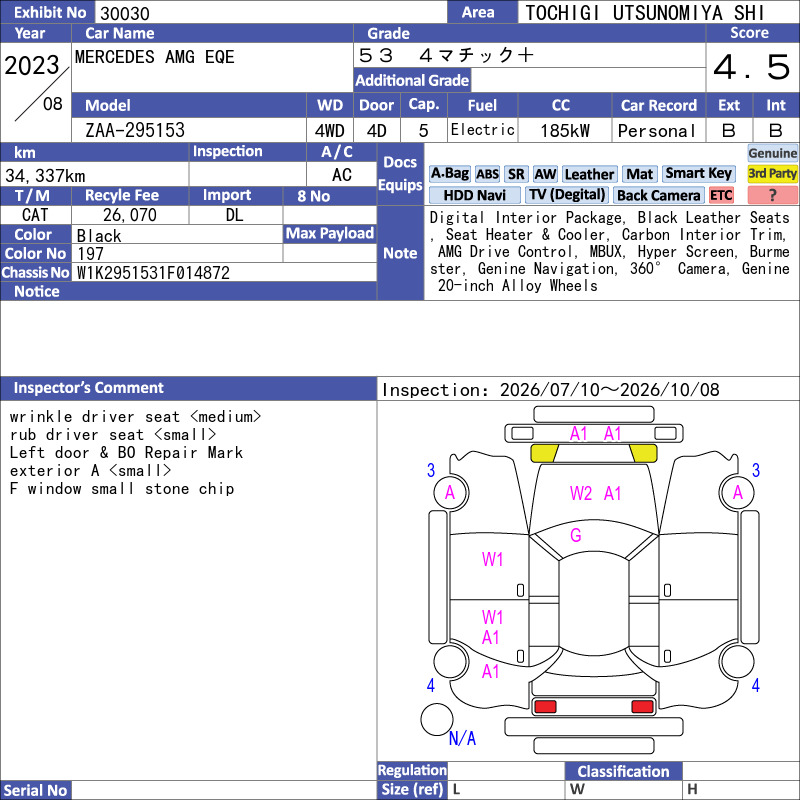Select the Leather equipment badge
Screen dimensions: 800x800
589,174
